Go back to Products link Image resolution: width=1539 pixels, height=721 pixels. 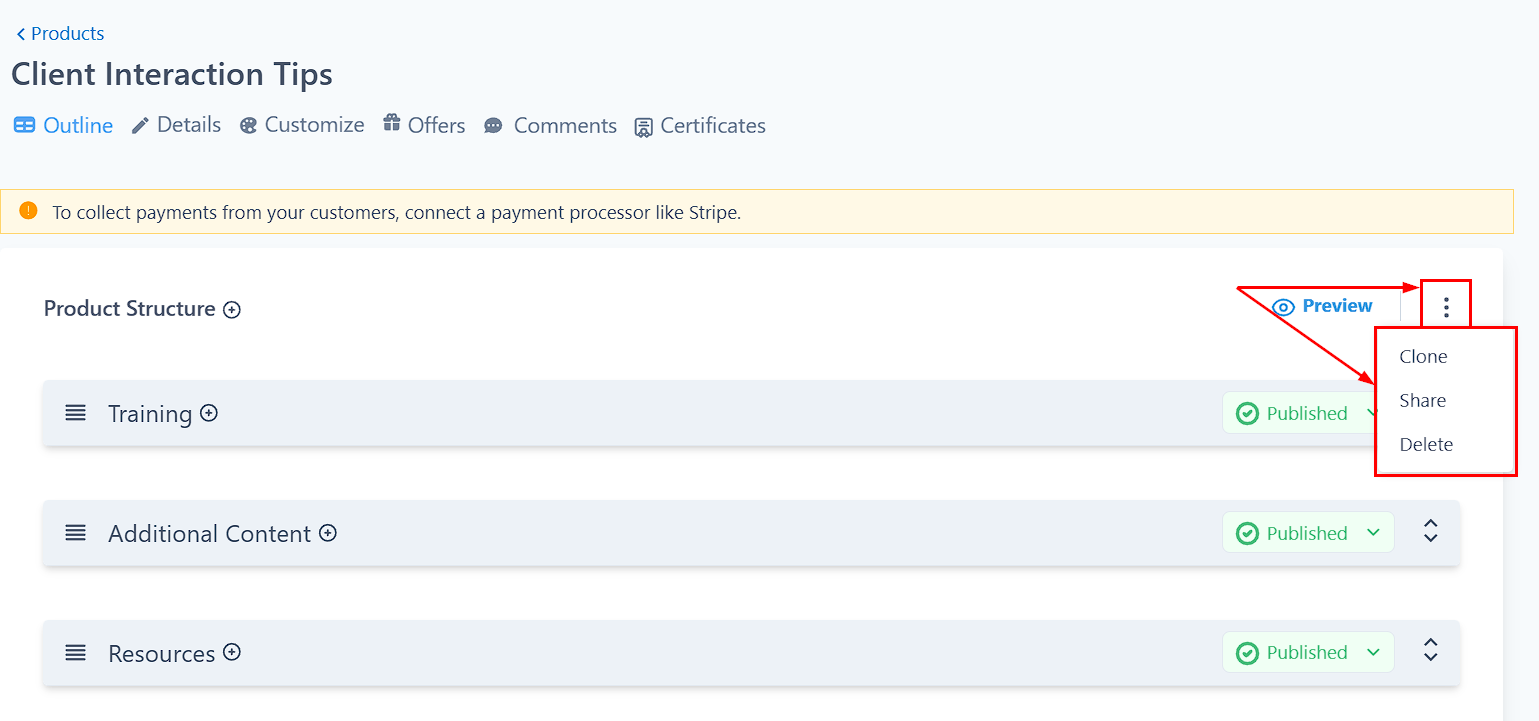60,34
